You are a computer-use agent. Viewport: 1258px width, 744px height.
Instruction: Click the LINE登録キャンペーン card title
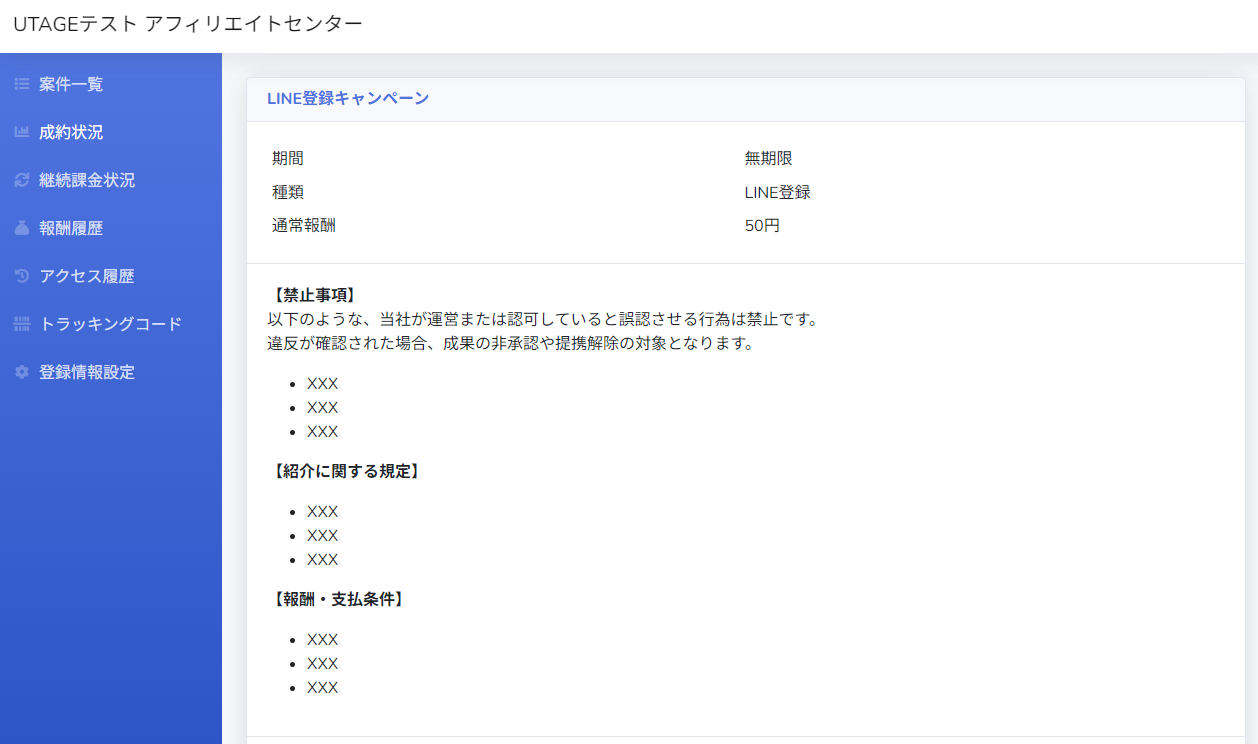coord(348,98)
